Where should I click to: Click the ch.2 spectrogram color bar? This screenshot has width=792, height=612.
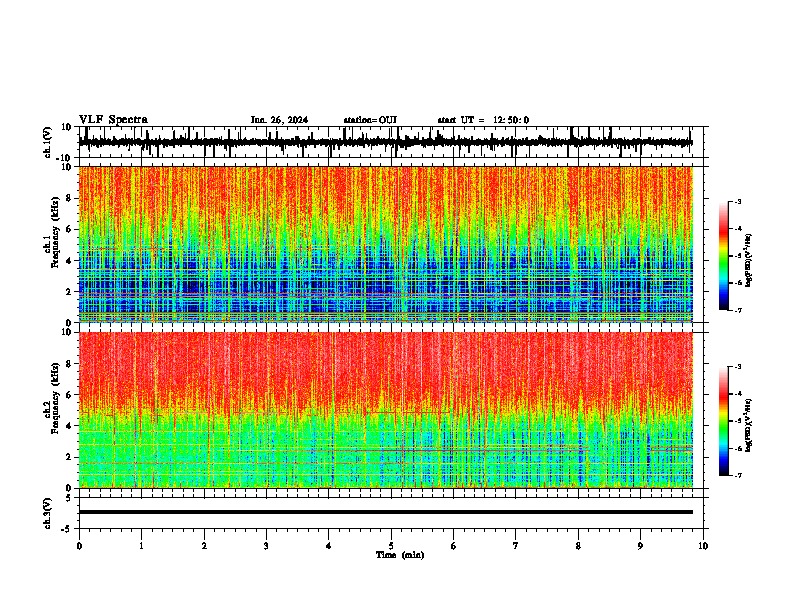724,421
